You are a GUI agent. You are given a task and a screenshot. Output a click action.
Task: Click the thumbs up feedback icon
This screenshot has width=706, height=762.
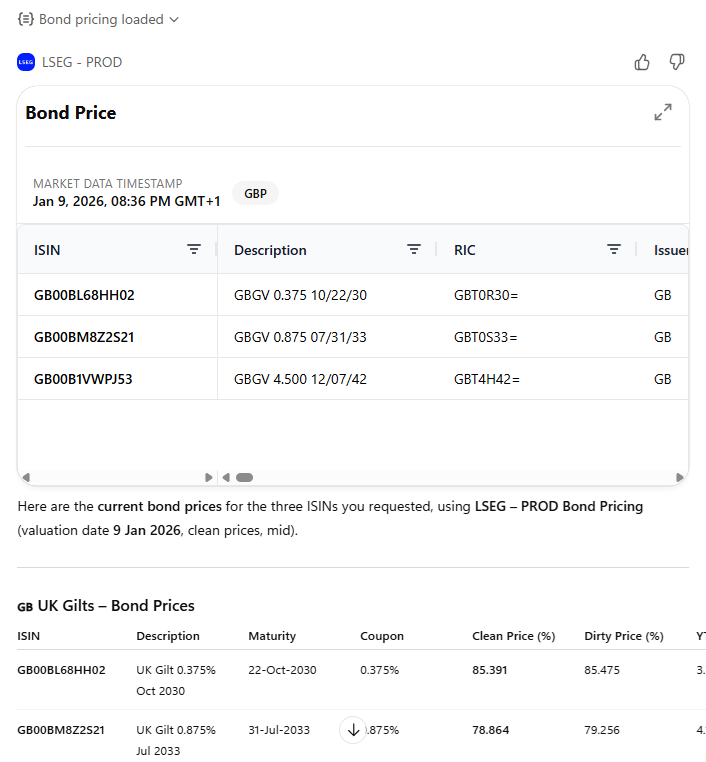(642, 62)
